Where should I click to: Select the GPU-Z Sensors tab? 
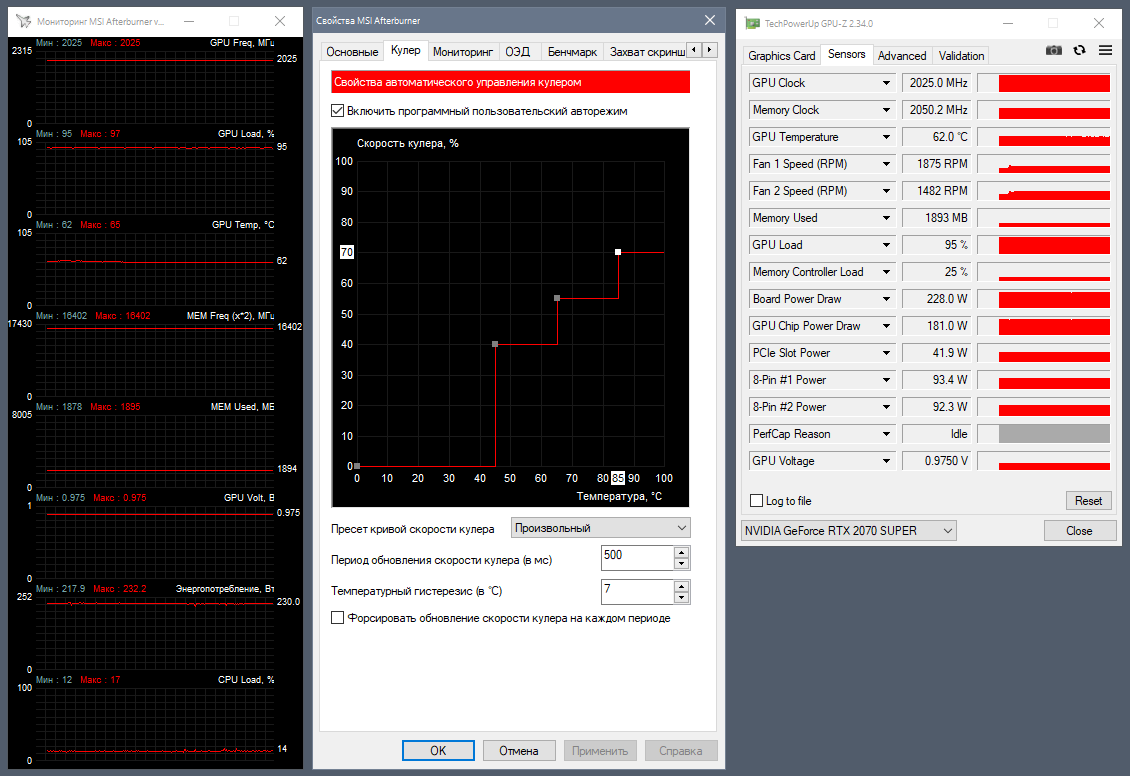pos(846,54)
